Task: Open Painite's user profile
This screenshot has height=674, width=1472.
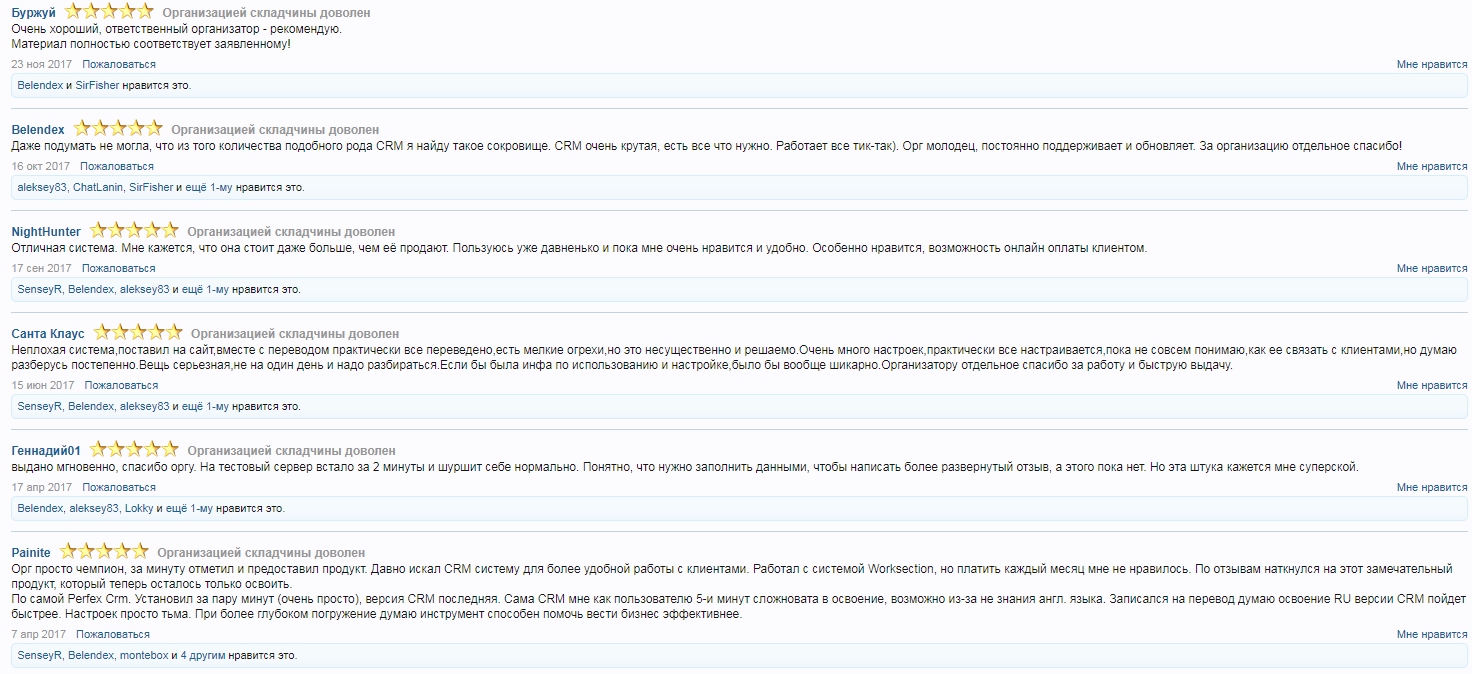Action: point(31,553)
